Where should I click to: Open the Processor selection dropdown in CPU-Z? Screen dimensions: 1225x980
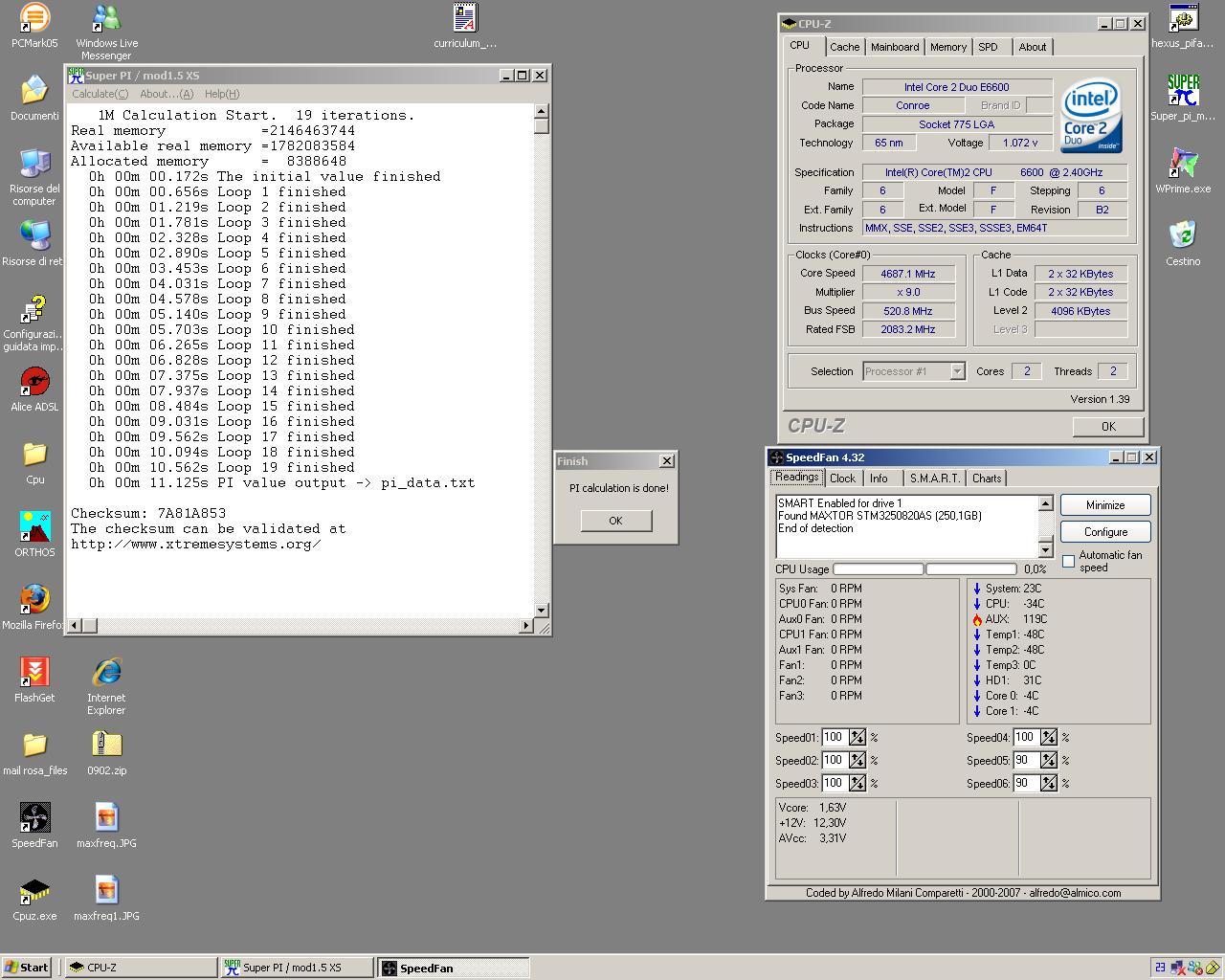coord(957,371)
